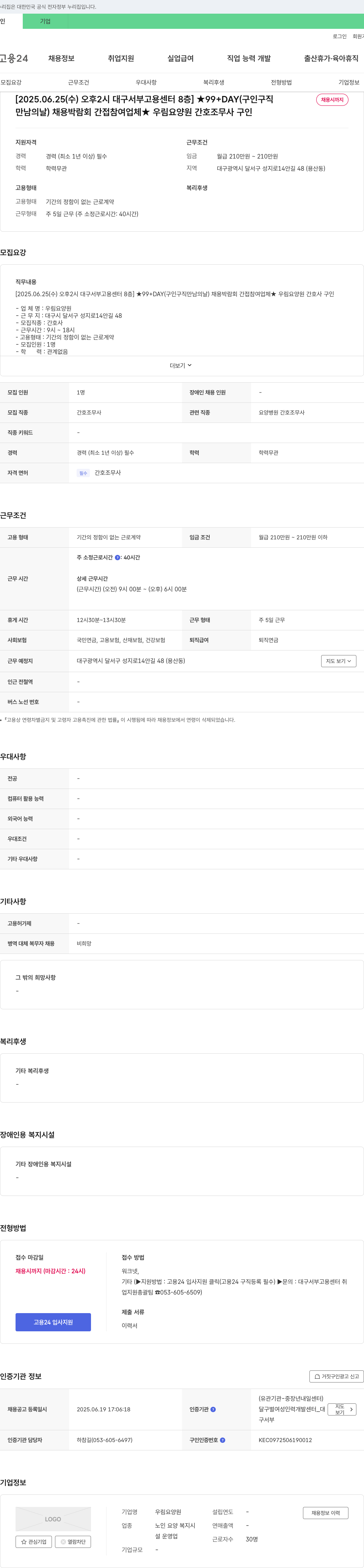Click 노인 요양 복지시설 운영업 industry value

point(175,1531)
